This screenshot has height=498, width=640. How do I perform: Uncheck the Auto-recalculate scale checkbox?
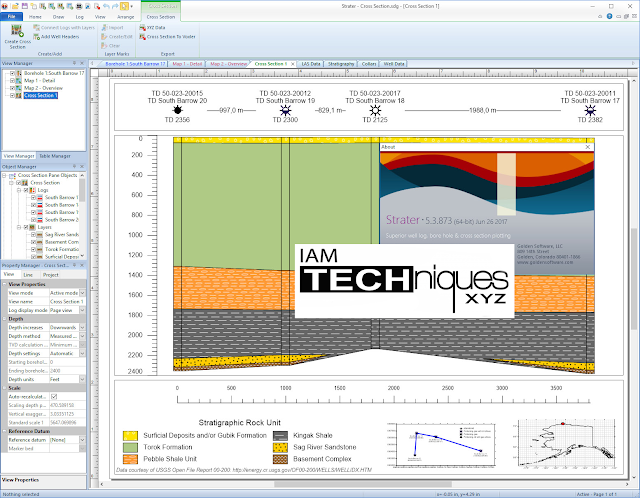(54, 396)
